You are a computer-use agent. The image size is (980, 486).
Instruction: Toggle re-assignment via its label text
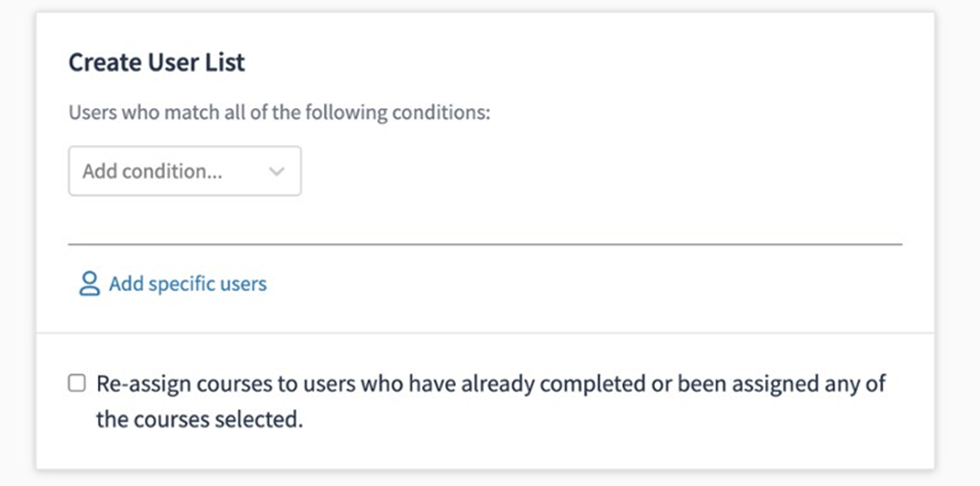point(490,384)
